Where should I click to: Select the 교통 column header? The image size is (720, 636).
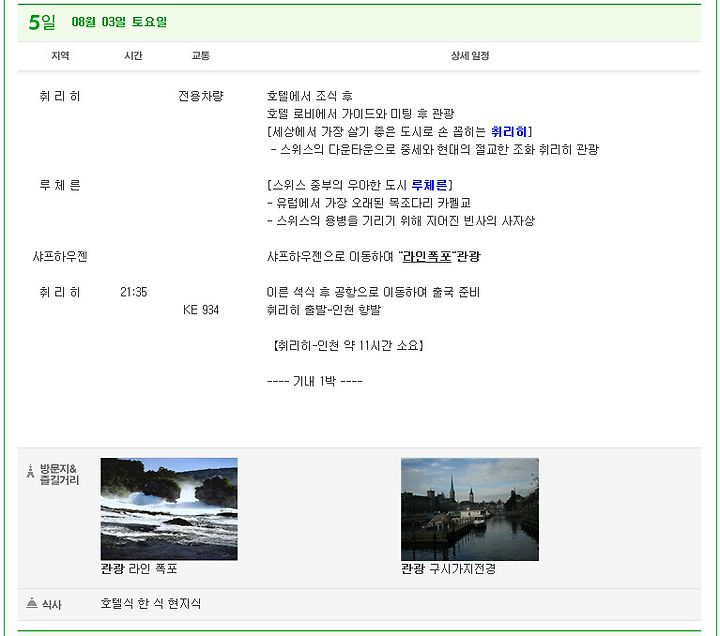pos(201,56)
